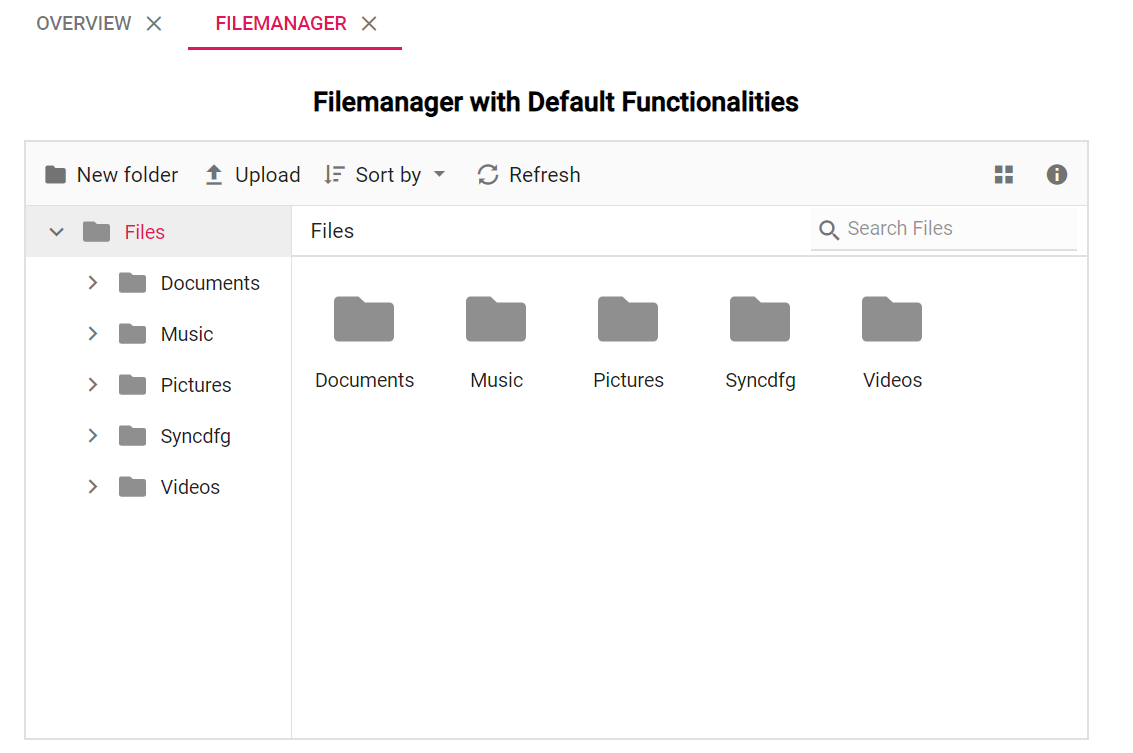Select Documents label in navigation tree
1133x753 pixels.
click(x=210, y=283)
